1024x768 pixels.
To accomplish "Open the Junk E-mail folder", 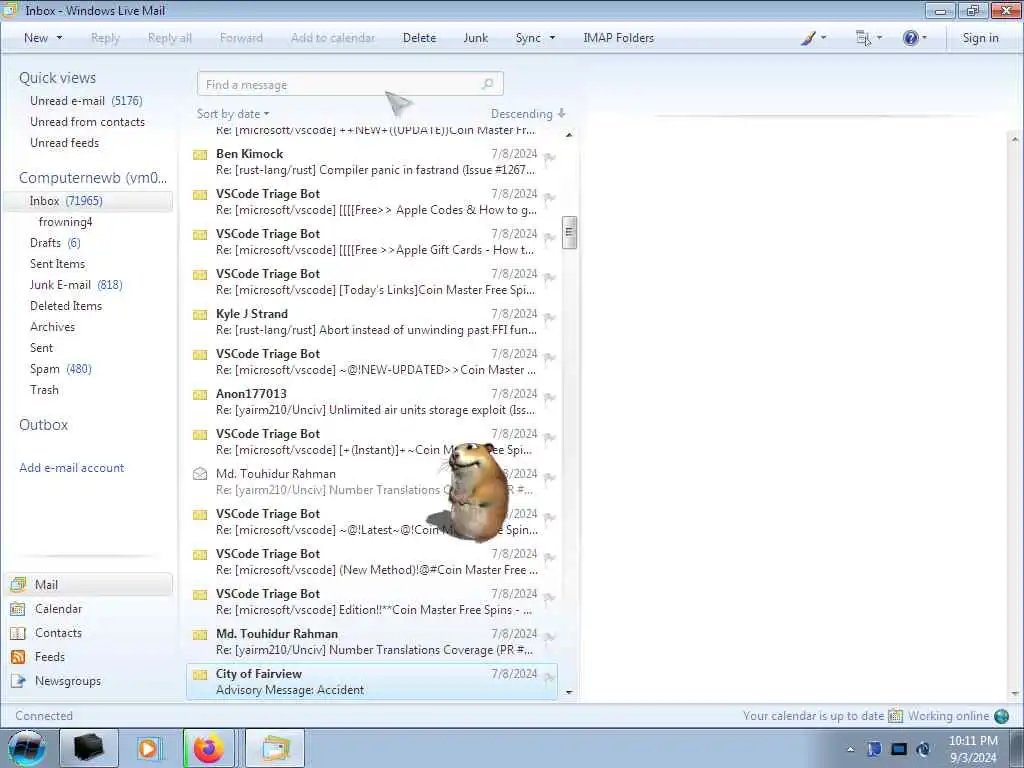I will pyautogui.click(x=76, y=285).
